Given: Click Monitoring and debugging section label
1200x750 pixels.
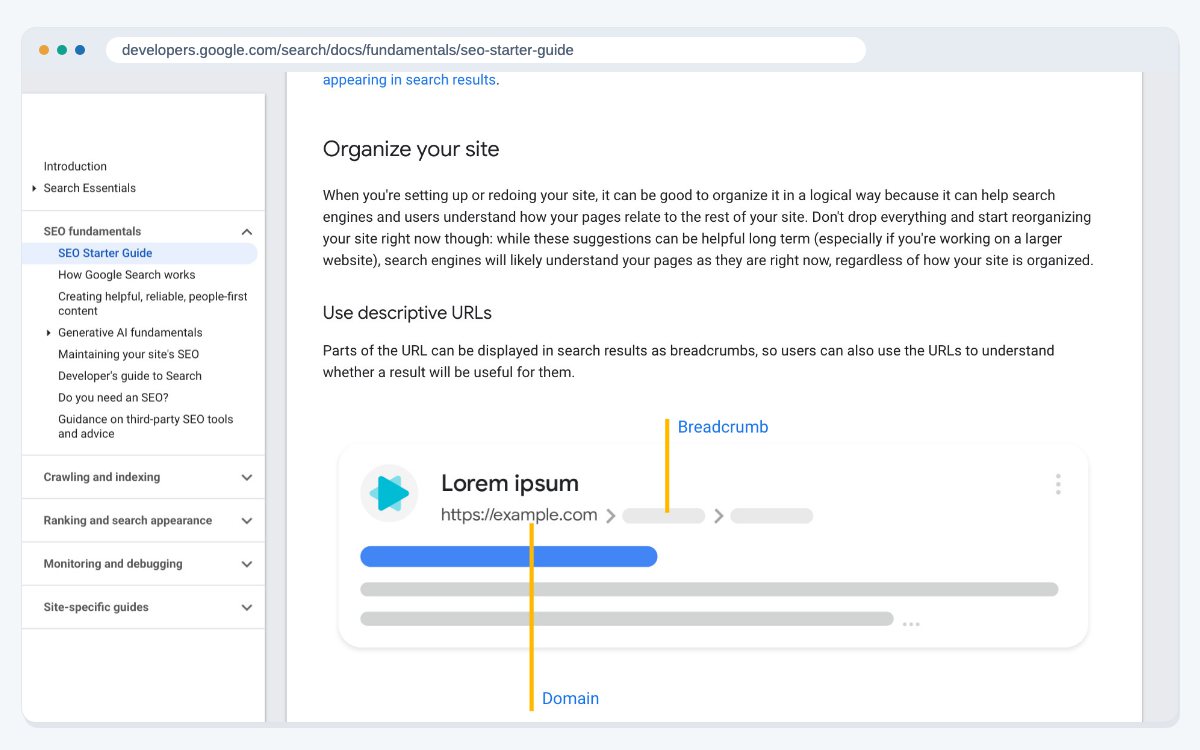Looking at the screenshot, I should pyautogui.click(x=113, y=564).
